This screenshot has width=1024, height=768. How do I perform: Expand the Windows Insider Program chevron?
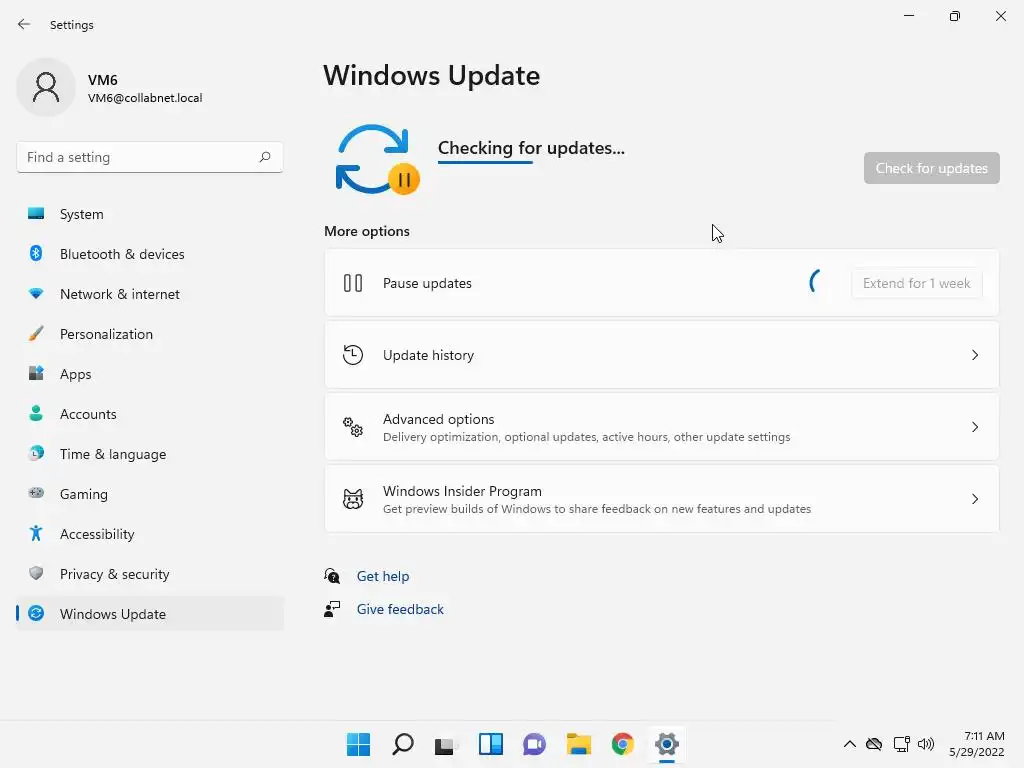click(974, 500)
